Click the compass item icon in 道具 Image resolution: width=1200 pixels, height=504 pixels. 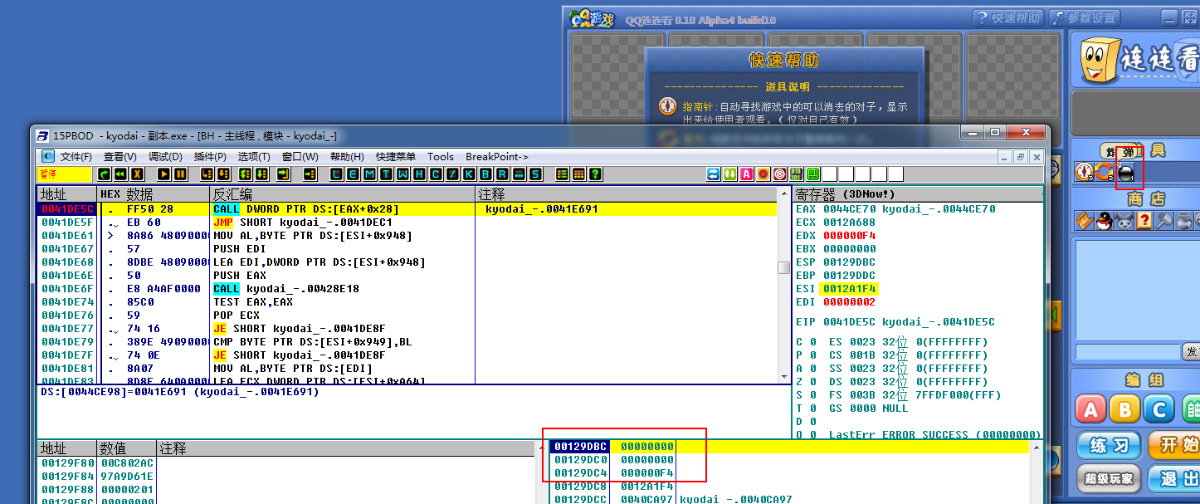[x=1084, y=173]
